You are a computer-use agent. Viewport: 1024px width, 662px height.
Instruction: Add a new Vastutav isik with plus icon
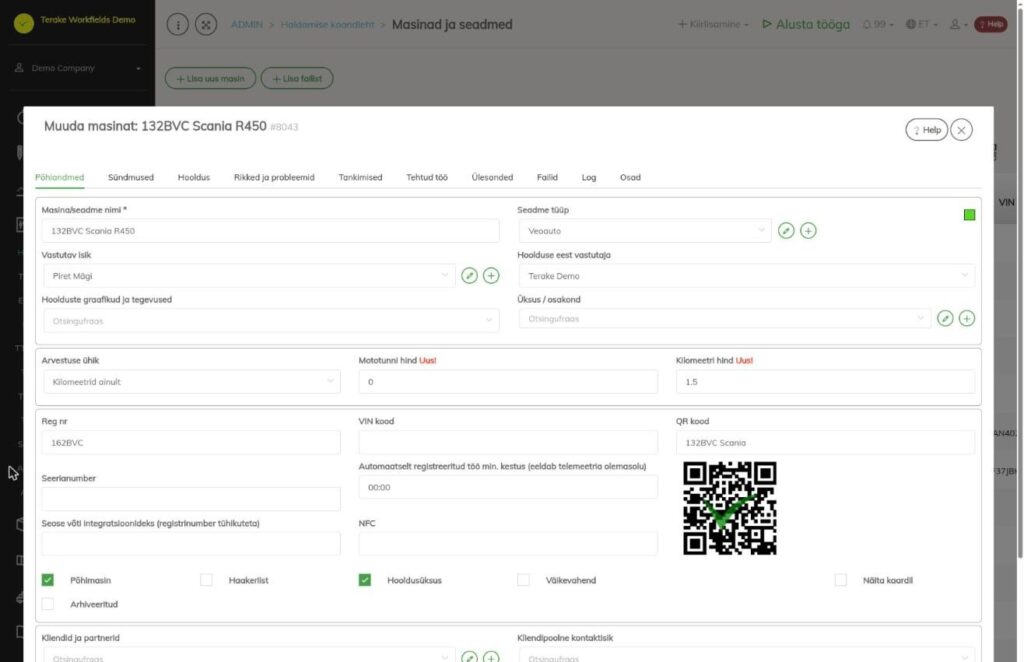[x=491, y=276]
